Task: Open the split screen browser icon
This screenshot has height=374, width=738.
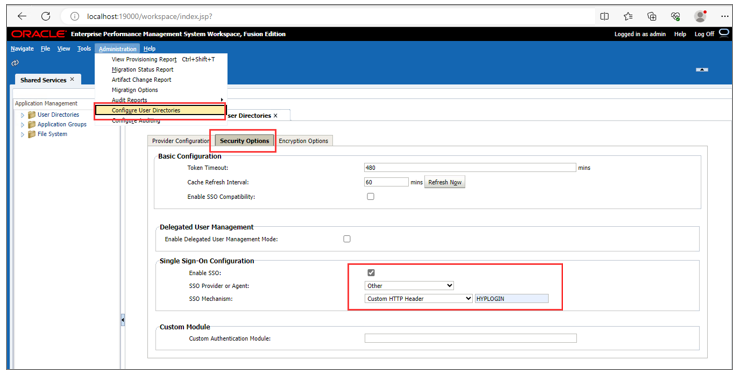Action: coord(604,16)
